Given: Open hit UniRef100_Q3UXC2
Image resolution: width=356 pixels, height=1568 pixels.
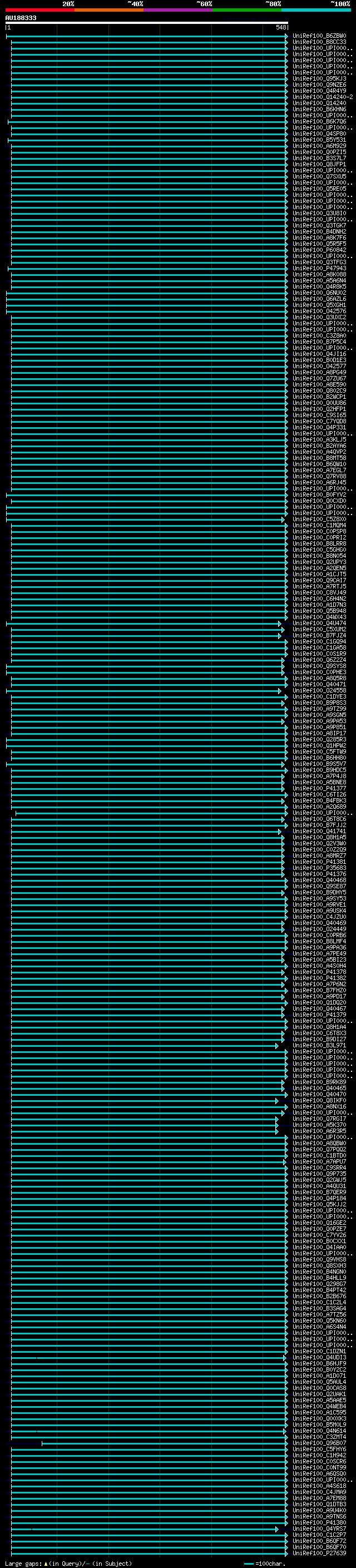Looking at the screenshot, I should 319,318.
